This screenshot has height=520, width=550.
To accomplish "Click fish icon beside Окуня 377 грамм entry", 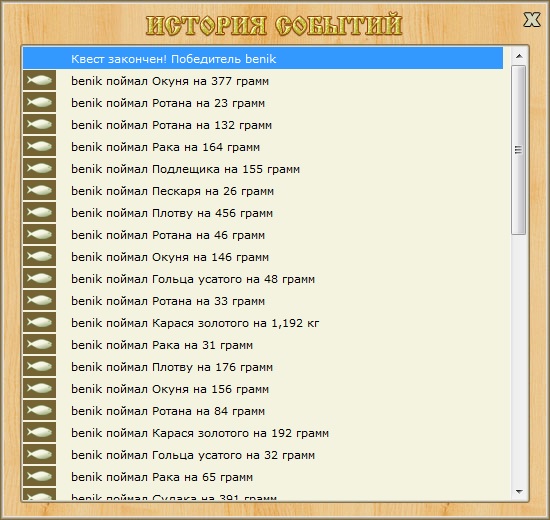I will (39, 80).
